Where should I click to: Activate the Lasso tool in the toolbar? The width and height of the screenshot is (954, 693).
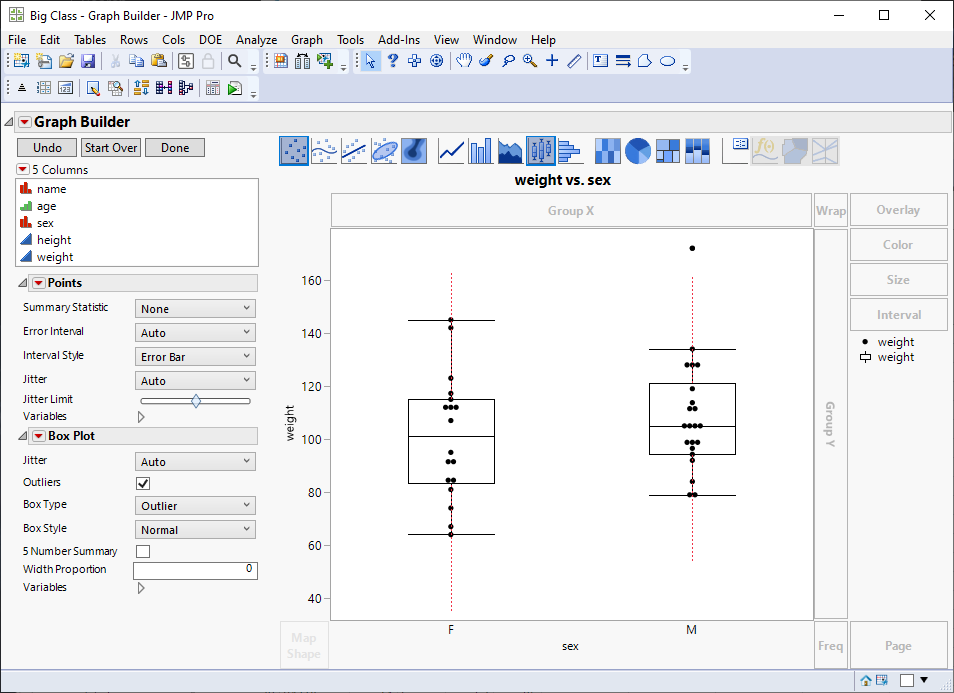(509, 61)
